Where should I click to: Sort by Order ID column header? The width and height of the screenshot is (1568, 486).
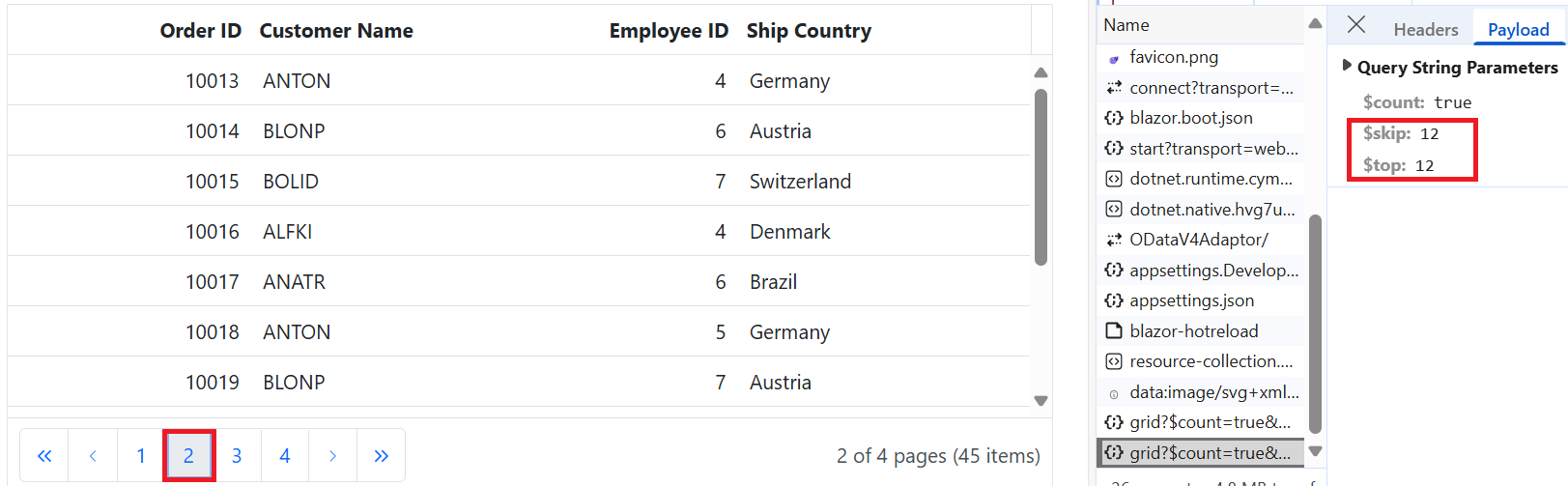[201, 31]
